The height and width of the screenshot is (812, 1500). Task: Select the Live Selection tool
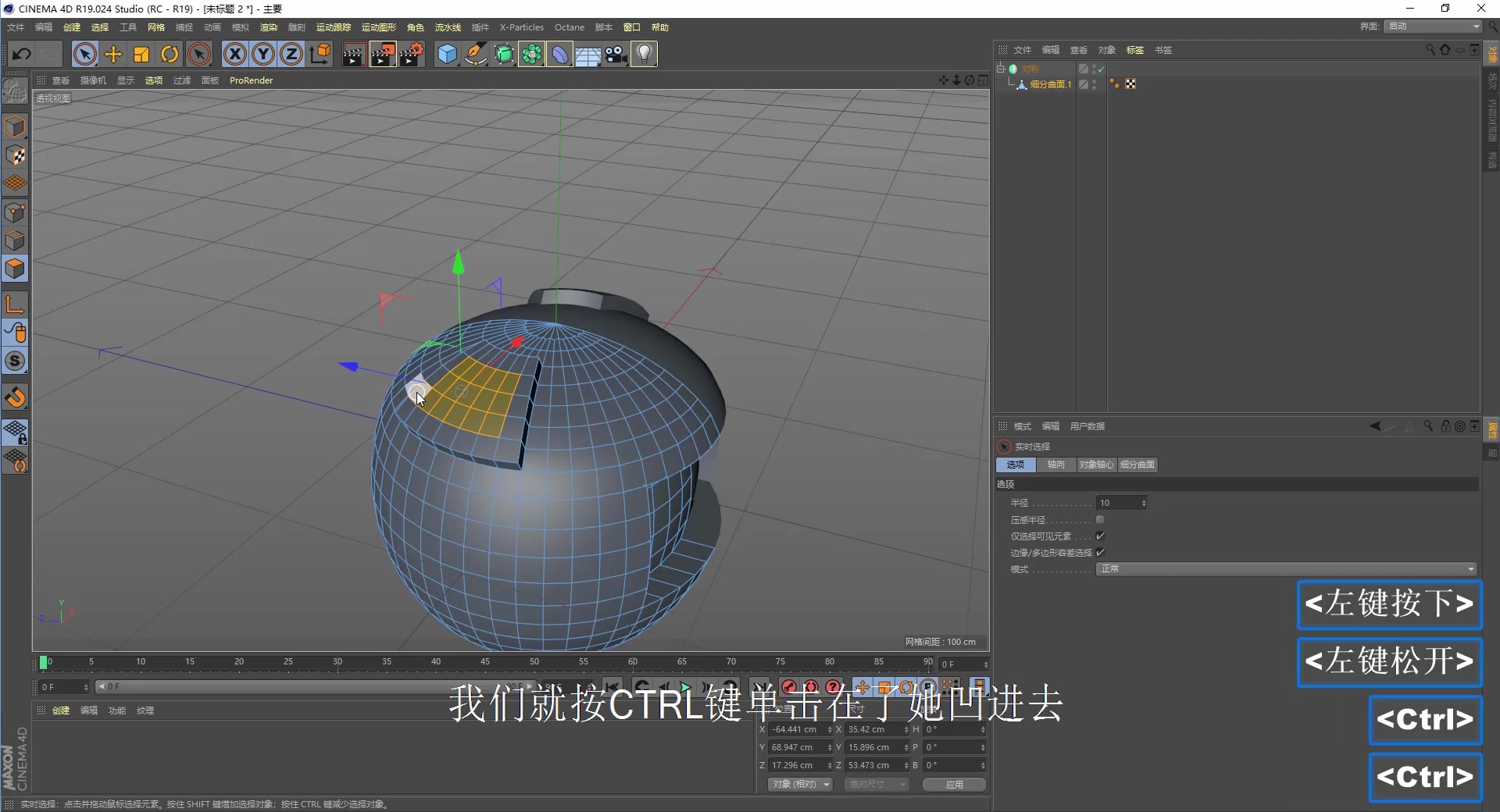(84, 53)
